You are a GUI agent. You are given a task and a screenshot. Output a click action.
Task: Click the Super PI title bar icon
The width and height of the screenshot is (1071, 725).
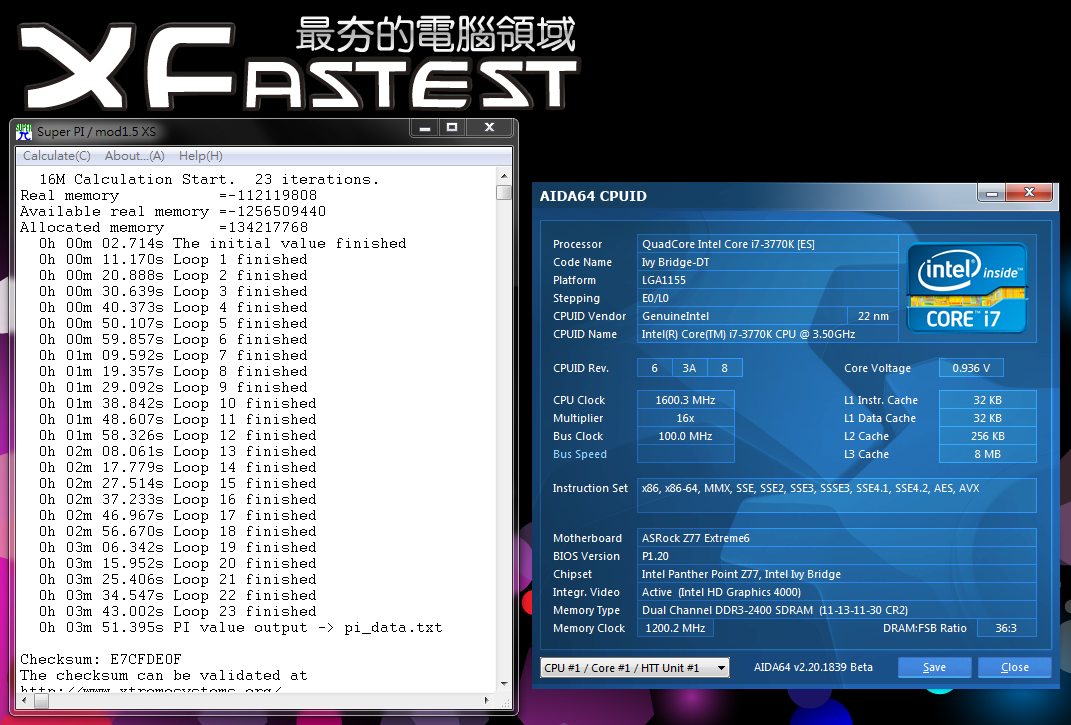pyautogui.click(x=23, y=130)
